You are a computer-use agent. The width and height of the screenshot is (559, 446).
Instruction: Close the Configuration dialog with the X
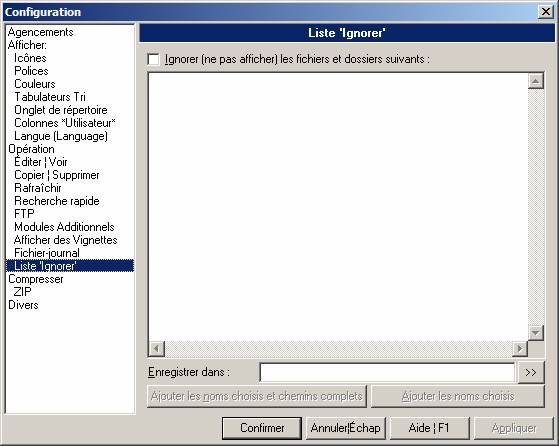click(546, 12)
